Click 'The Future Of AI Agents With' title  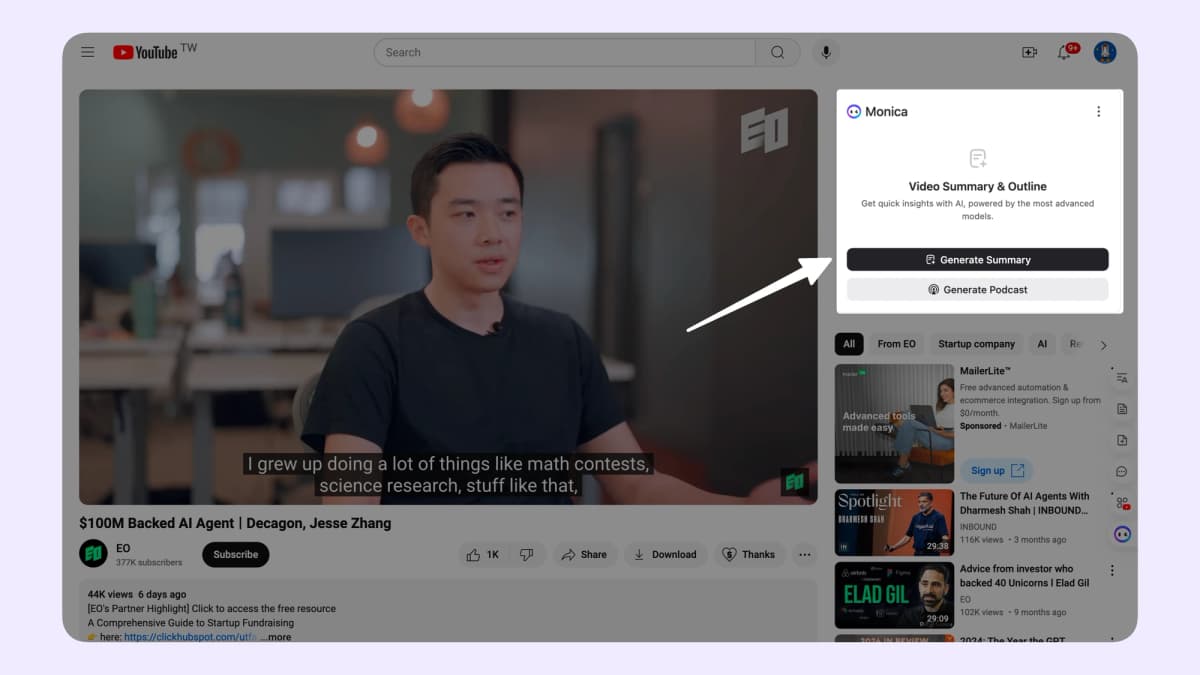click(x=1024, y=503)
